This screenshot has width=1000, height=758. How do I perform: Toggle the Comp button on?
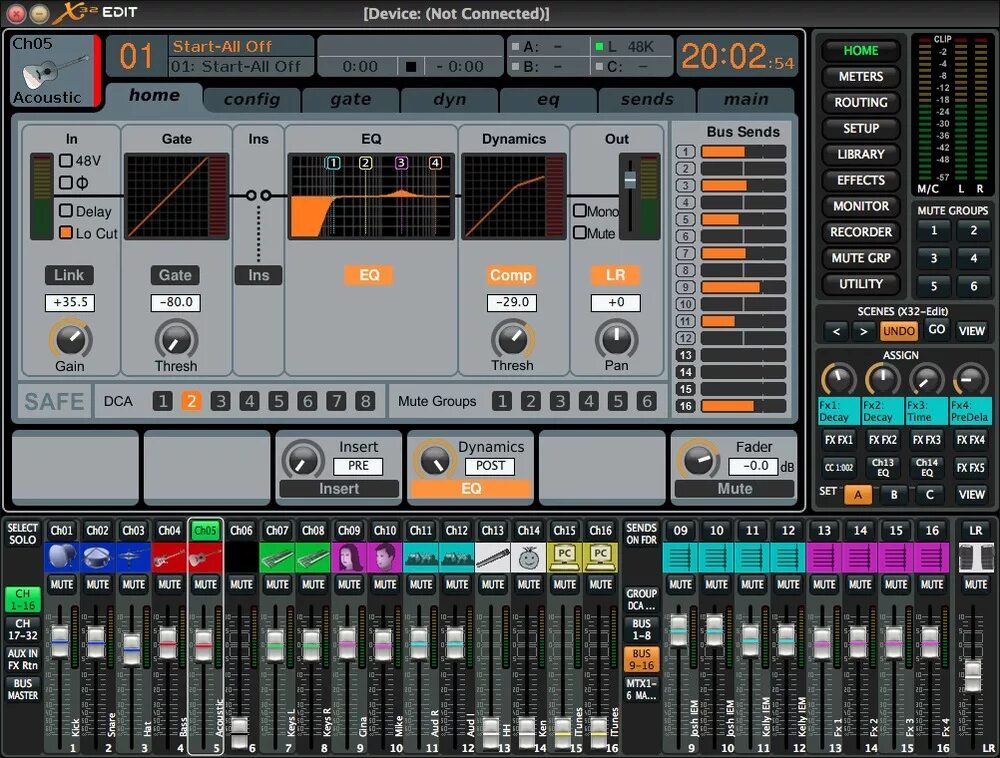pyautogui.click(x=510, y=275)
